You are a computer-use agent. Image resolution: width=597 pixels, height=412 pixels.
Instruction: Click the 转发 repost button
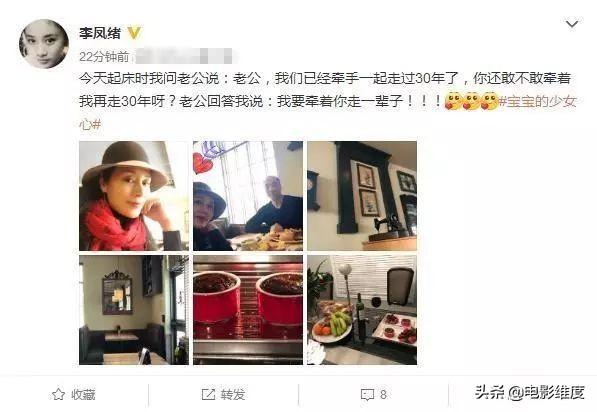click(x=233, y=394)
